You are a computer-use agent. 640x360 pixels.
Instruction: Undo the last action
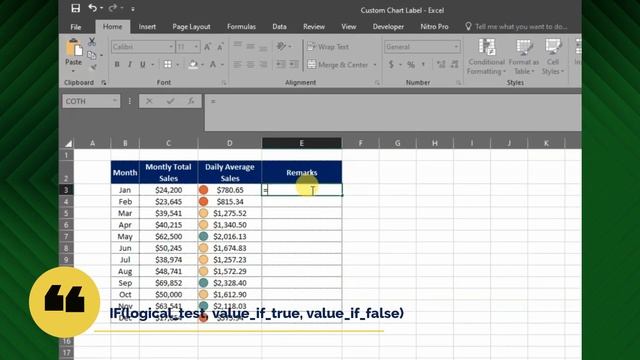click(x=92, y=8)
